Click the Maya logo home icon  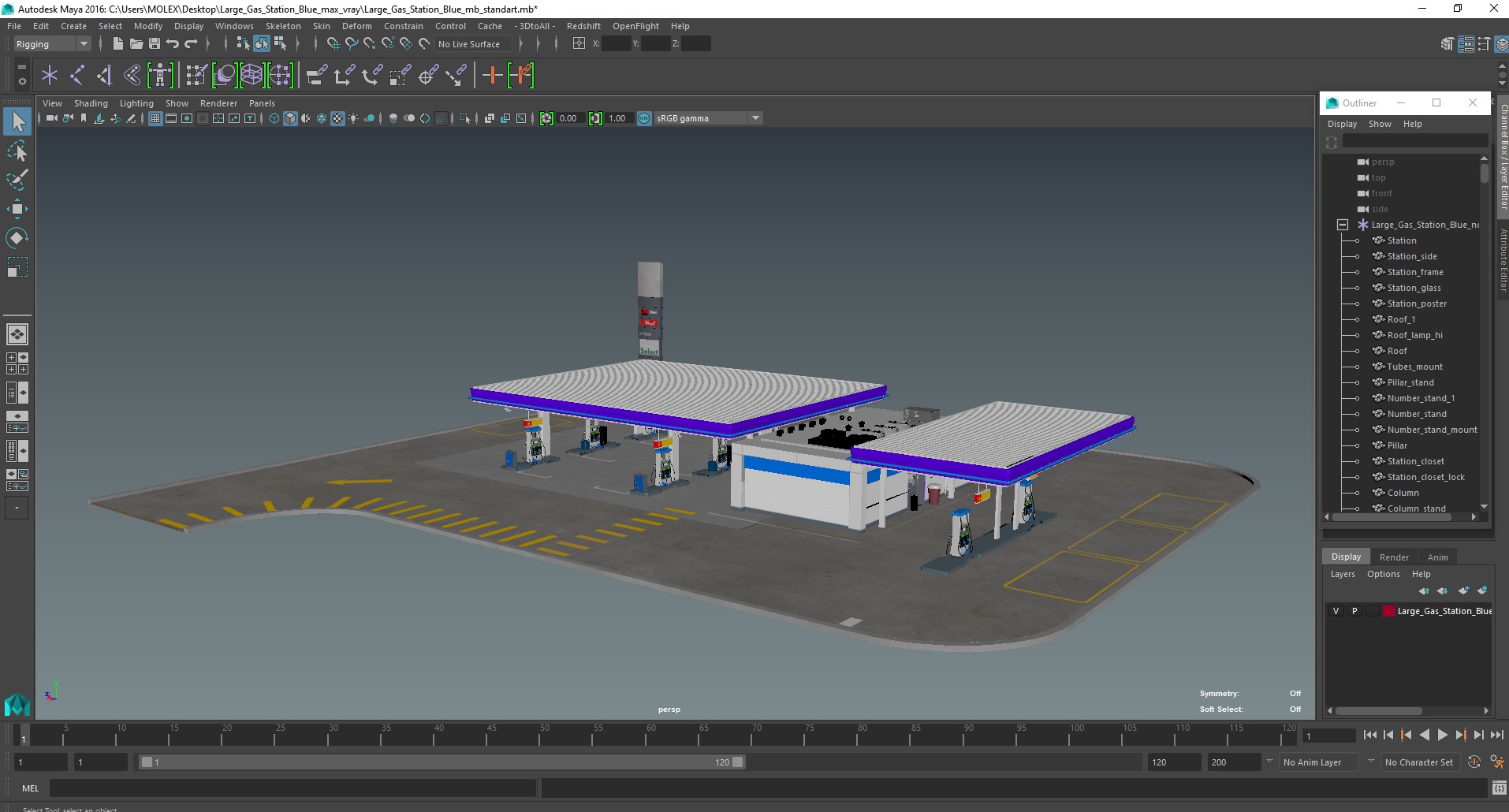coord(17,704)
